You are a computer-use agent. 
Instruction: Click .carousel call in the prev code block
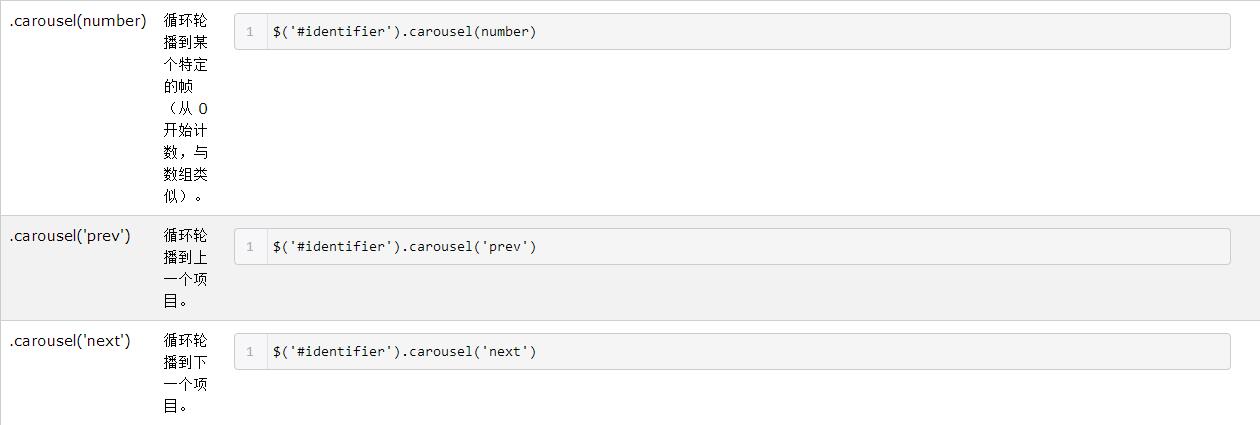coord(437,247)
